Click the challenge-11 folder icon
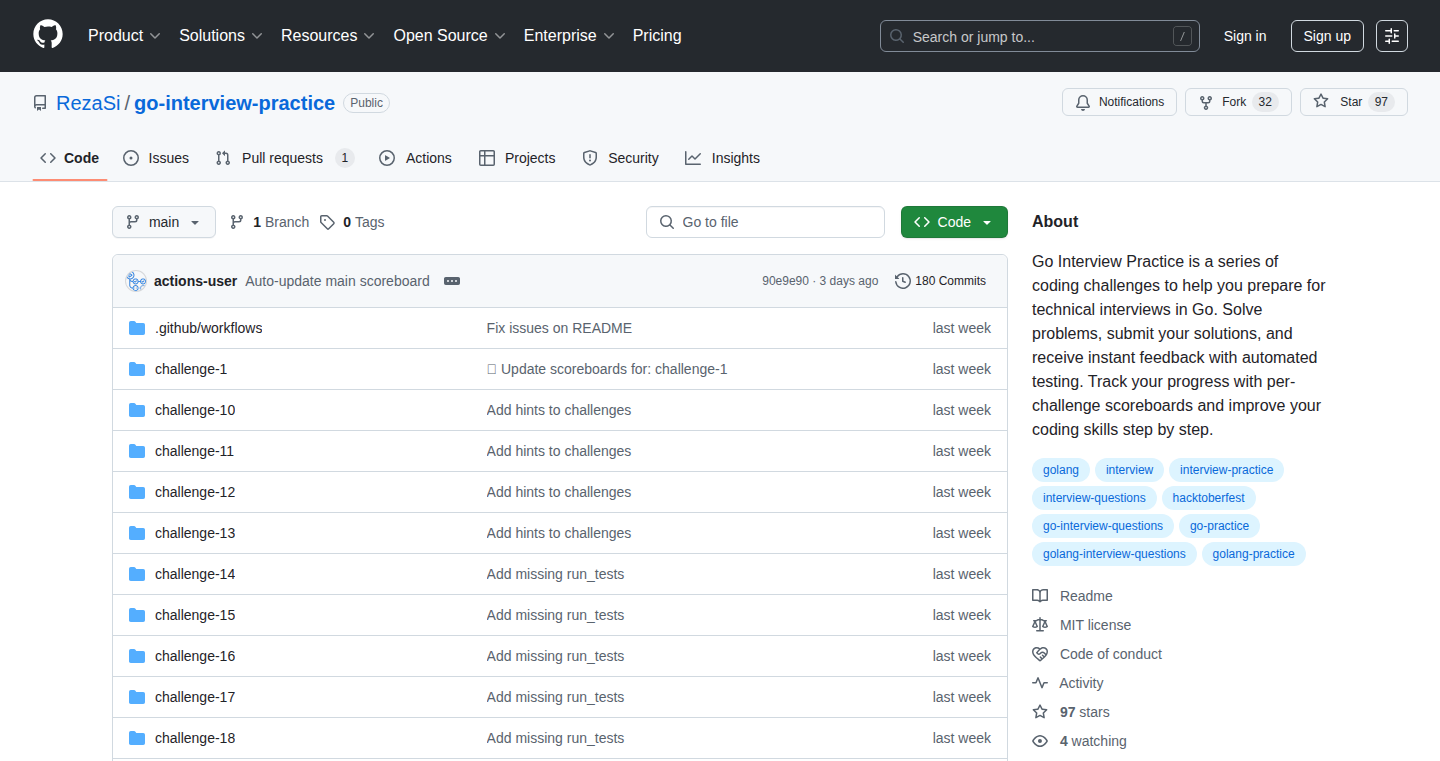This screenshot has width=1440, height=761. (x=137, y=451)
